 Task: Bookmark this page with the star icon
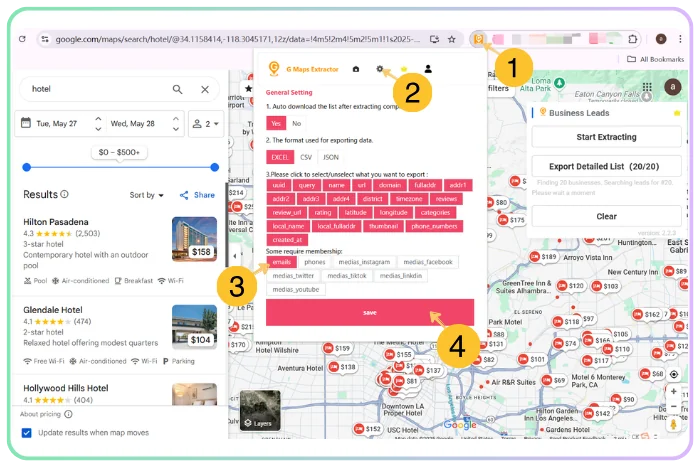tap(452, 39)
